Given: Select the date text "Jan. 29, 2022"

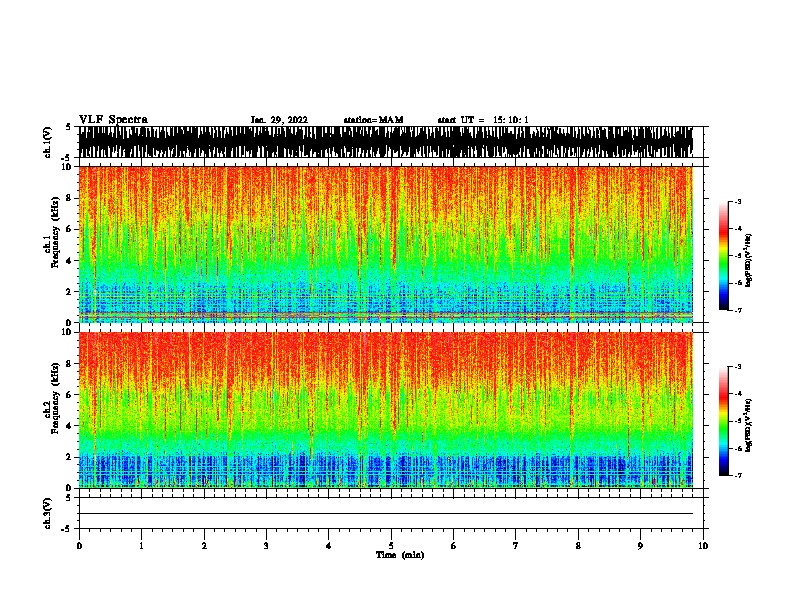Looking at the screenshot, I should [279, 120].
